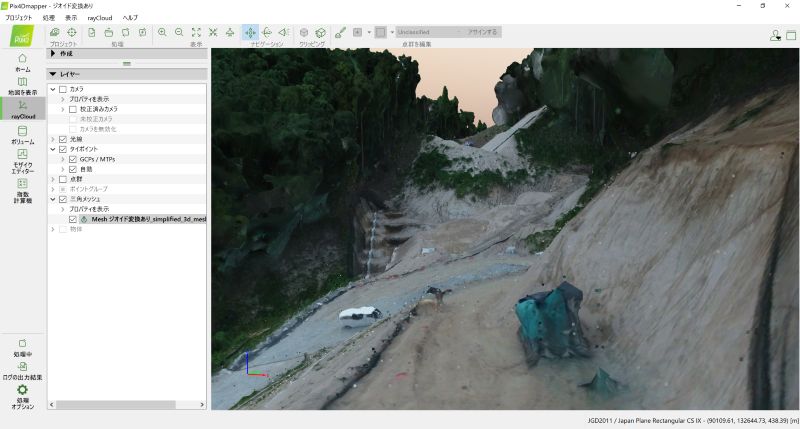Viewport: 800px width, 429px height.
Task: Open the ホーム (Home) view
Action: tap(22, 62)
